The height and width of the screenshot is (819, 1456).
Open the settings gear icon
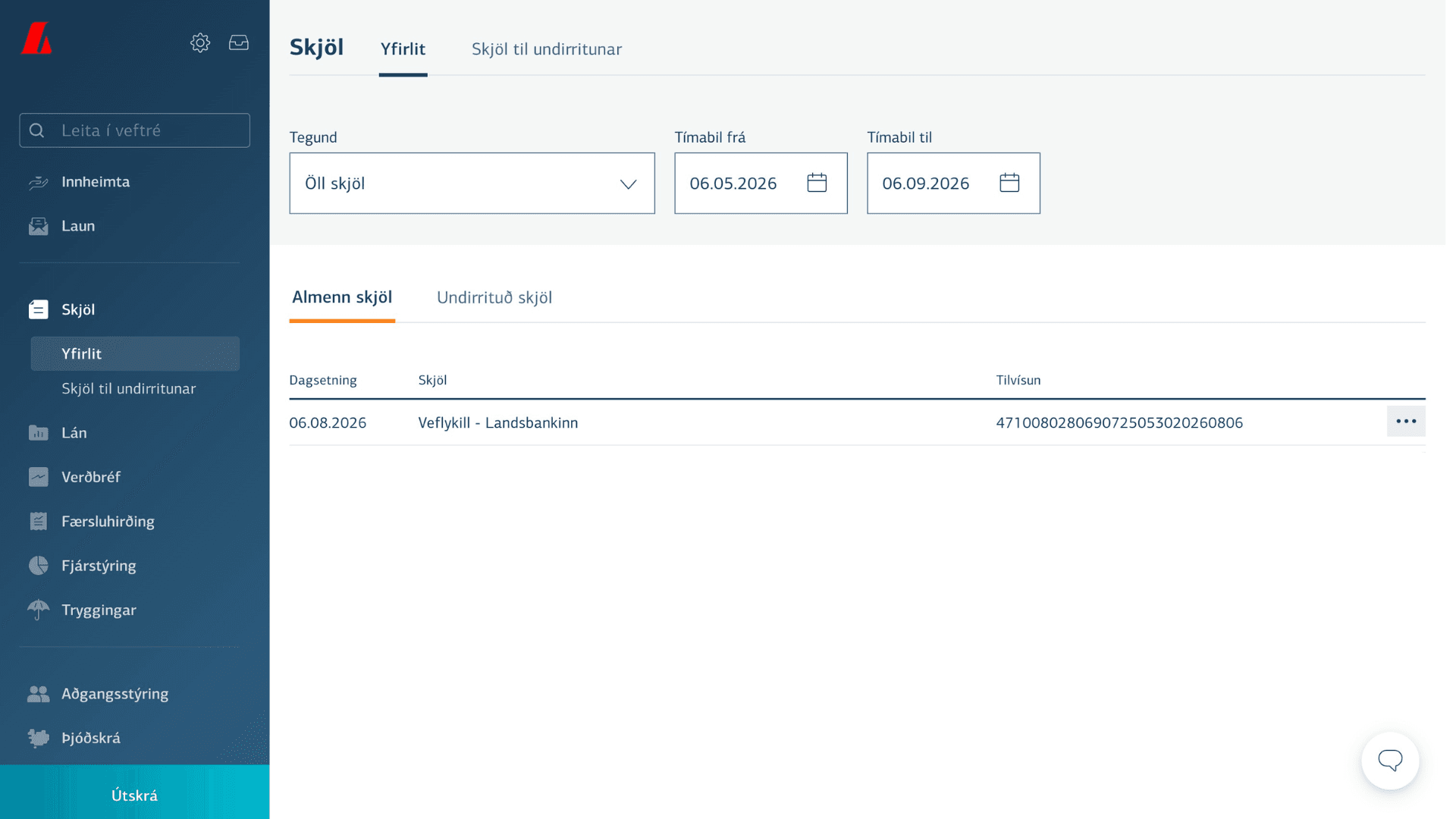pyautogui.click(x=200, y=43)
